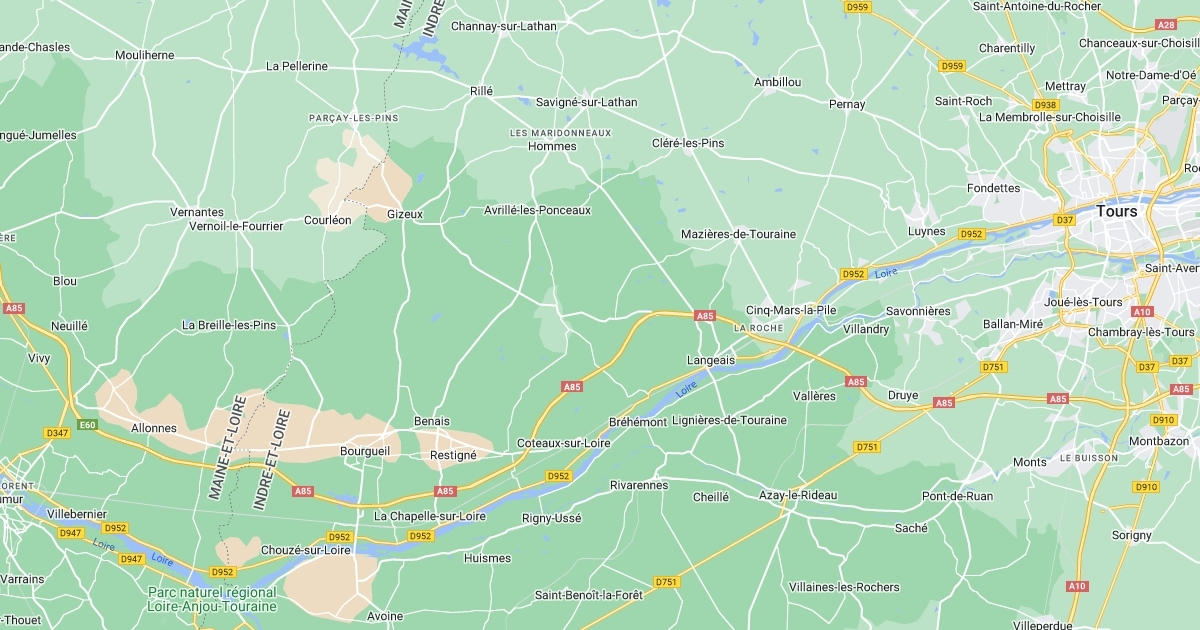Click the Azay-le-Rideau place name
This screenshot has width=1200, height=630.
[798, 496]
